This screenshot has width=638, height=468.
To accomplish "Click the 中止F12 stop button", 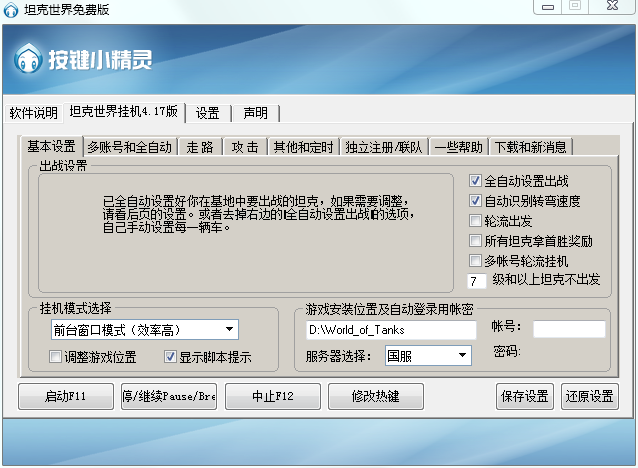I will pyautogui.click(x=271, y=396).
